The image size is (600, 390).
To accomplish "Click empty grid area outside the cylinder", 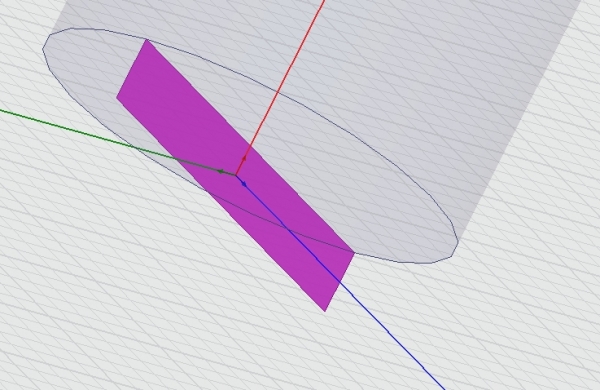I will click(x=115, y=287).
